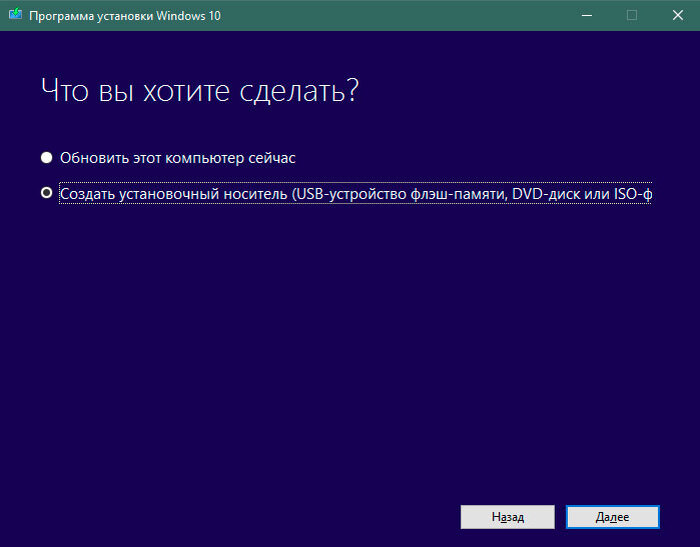Click the Windows 10 setup icon in title bar
The width and height of the screenshot is (700, 547).
coord(15,14)
